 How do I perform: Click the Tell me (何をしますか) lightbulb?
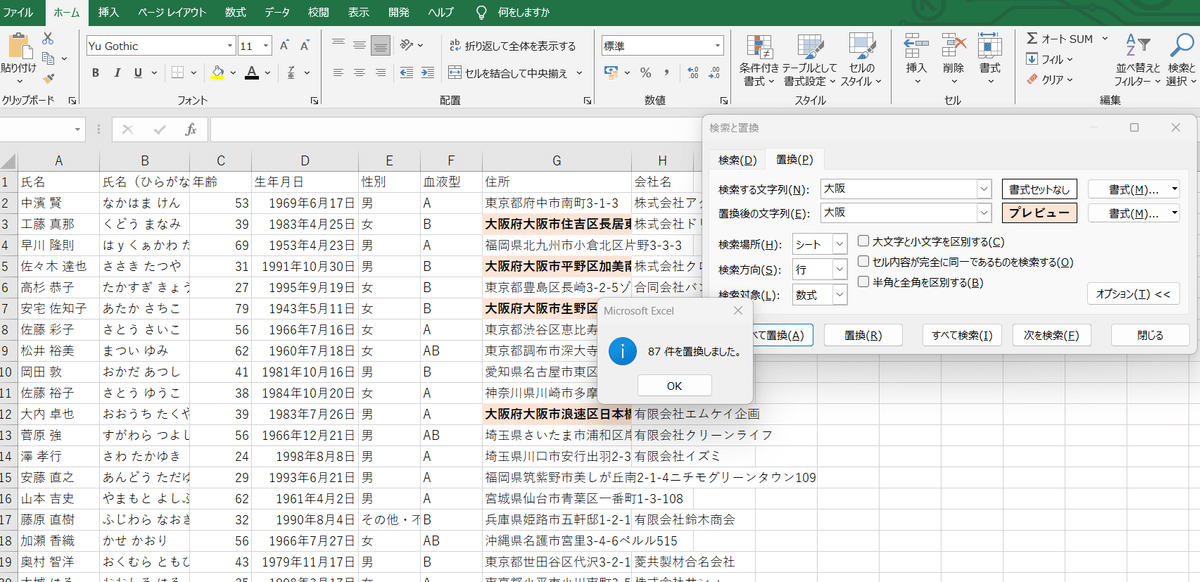pyautogui.click(x=482, y=12)
